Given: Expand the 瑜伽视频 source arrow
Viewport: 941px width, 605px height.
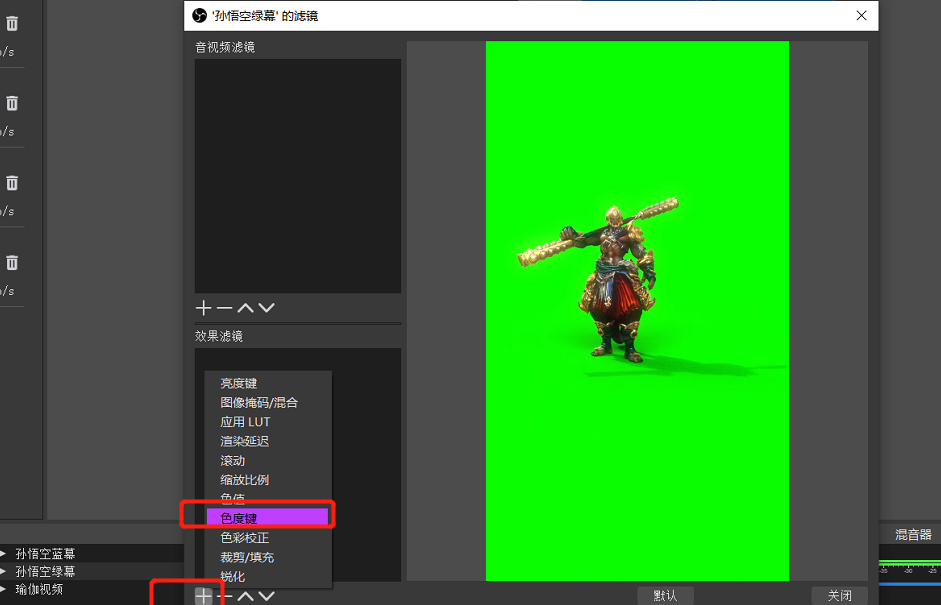Looking at the screenshot, I should pyautogui.click(x=4, y=589).
